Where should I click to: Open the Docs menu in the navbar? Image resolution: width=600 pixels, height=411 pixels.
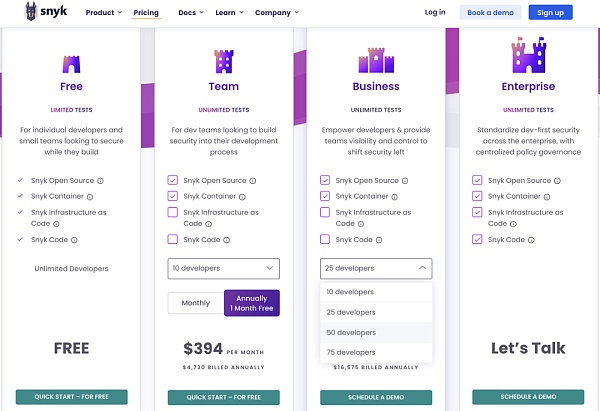tap(188, 13)
